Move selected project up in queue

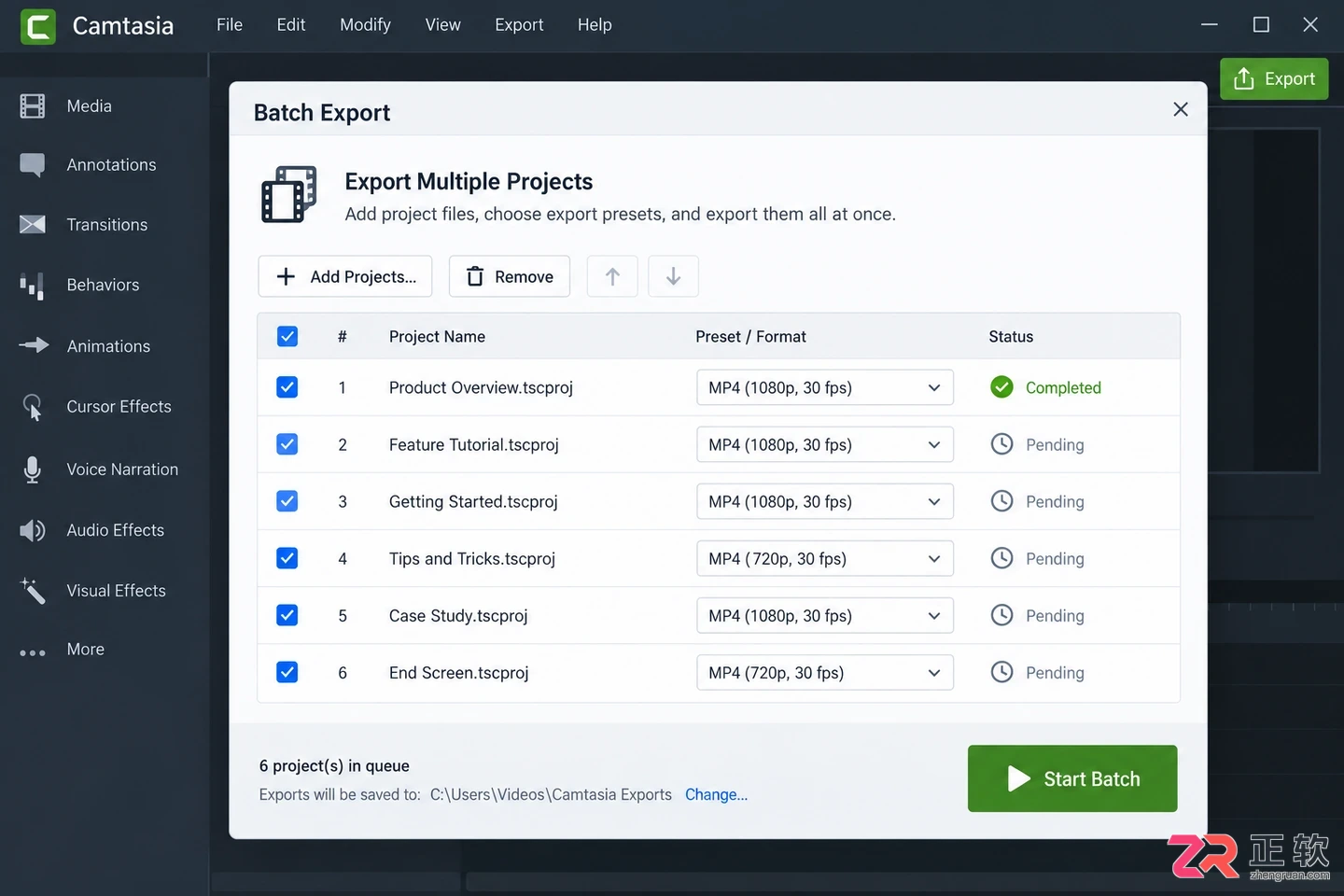click(612, 276)
